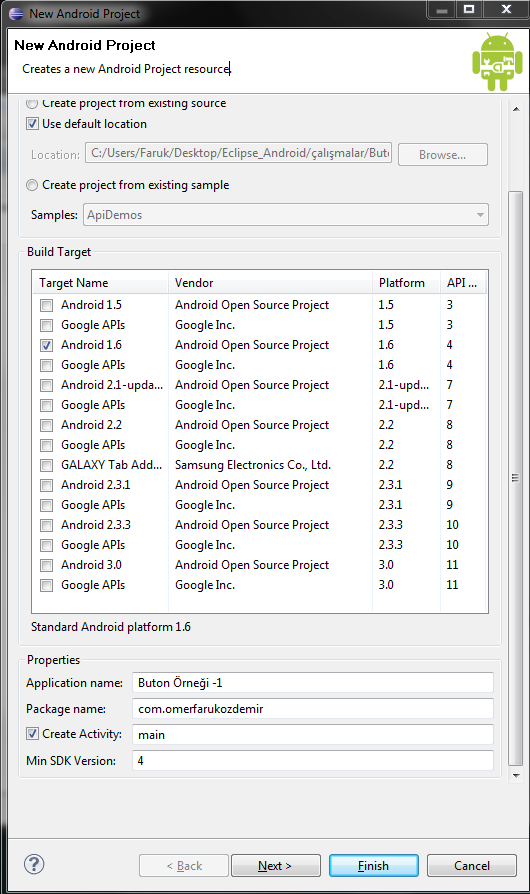This screenshot has height=894, width=530.
Task: Click the Help question mark icon
Action: click(34, 864)
